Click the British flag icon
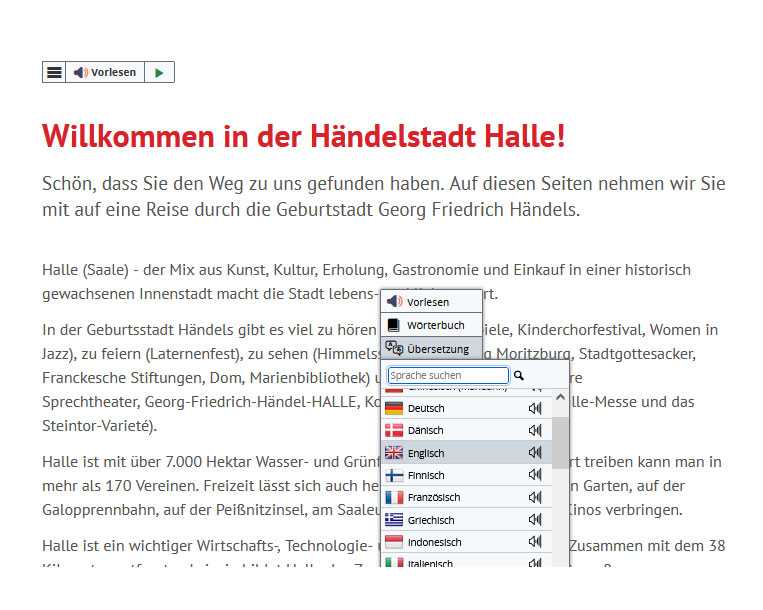Screen dimensions: 763x610 394,453
